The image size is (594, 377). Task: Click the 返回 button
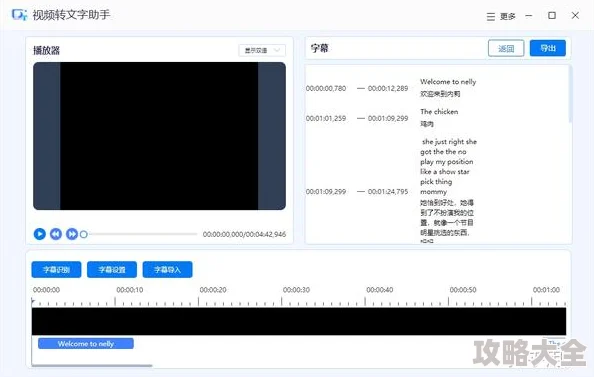tap(506, 48)
